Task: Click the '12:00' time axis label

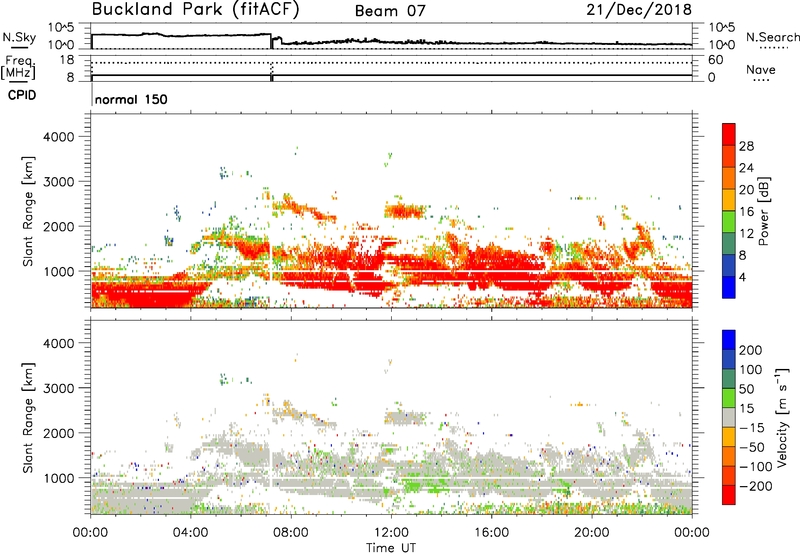Action: (391, 533)
